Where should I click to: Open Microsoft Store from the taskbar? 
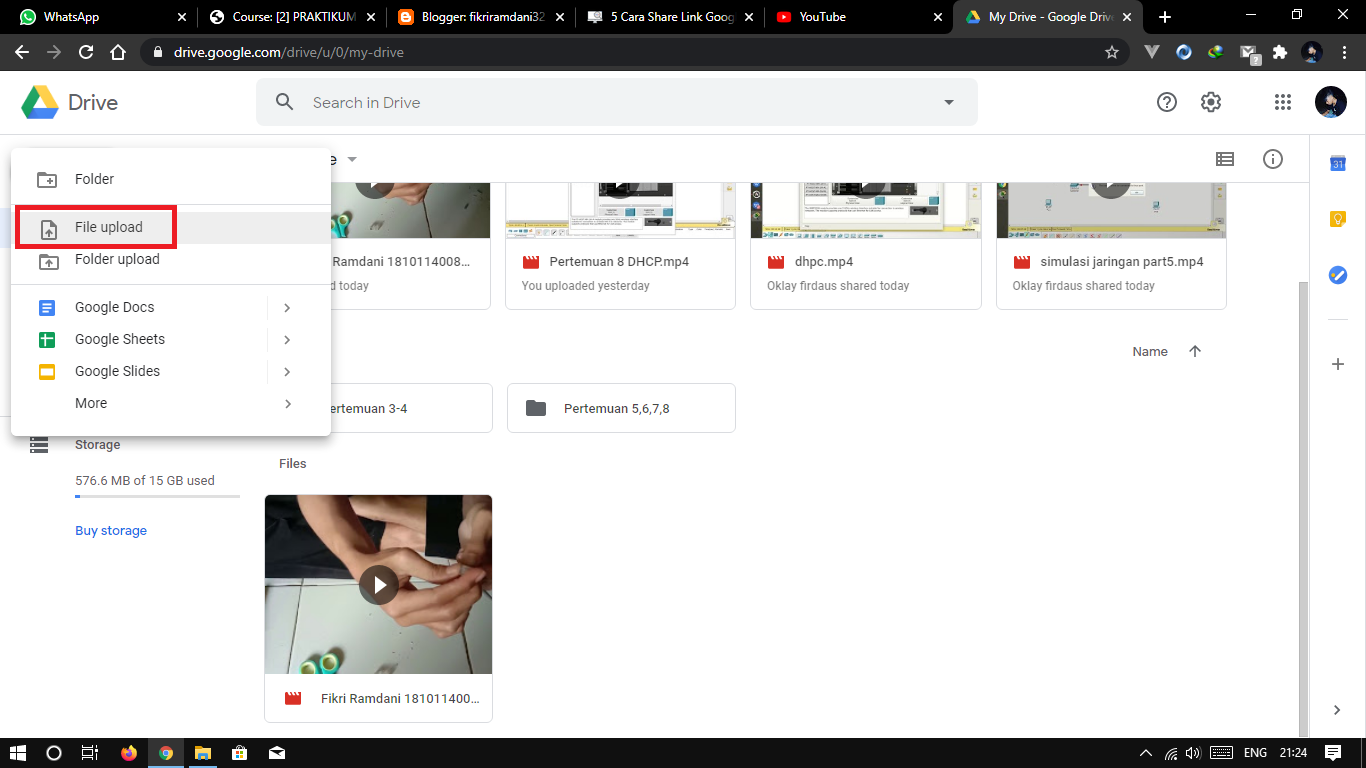[x=240, y=753]
